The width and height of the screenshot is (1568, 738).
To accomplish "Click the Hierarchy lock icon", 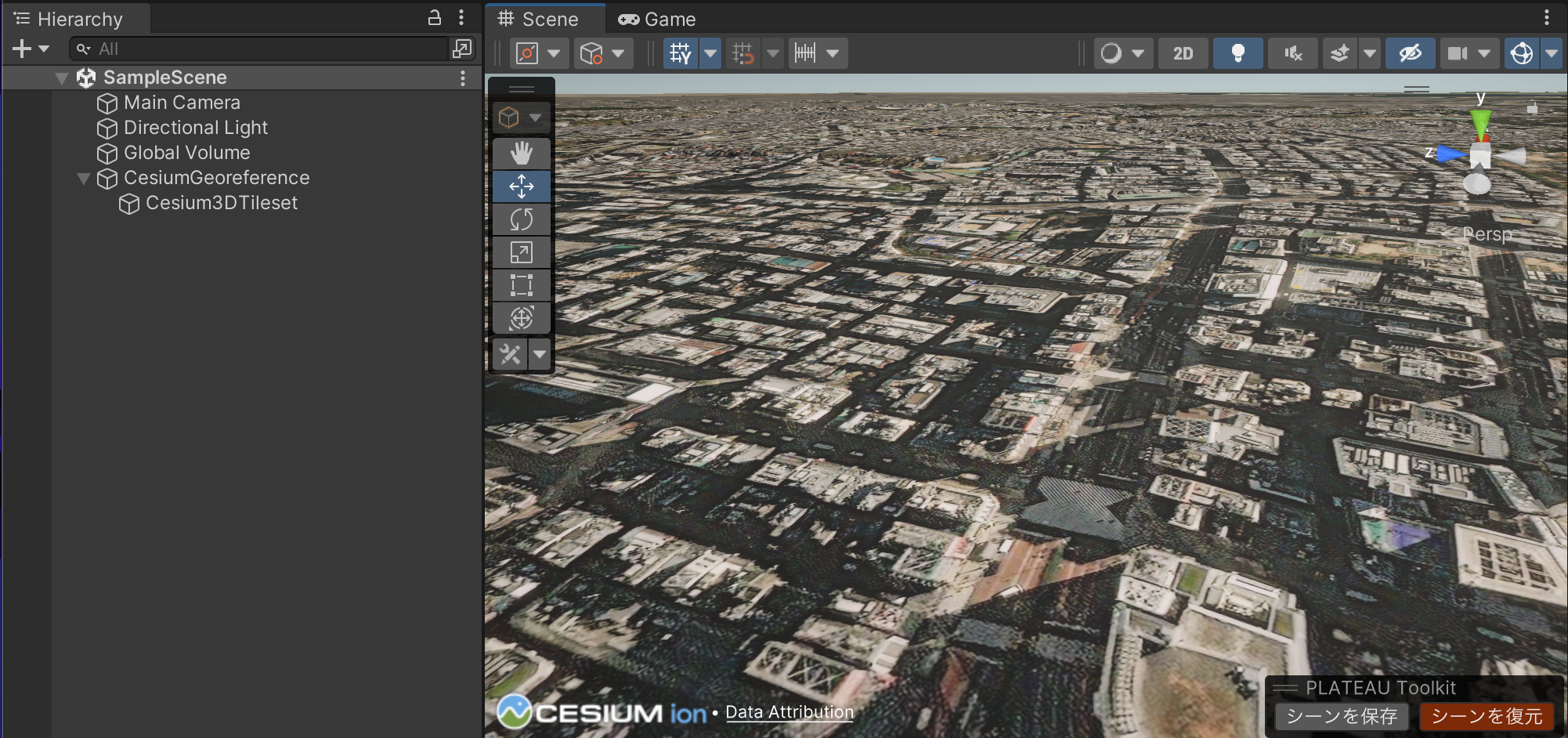I will pos(435,18).
